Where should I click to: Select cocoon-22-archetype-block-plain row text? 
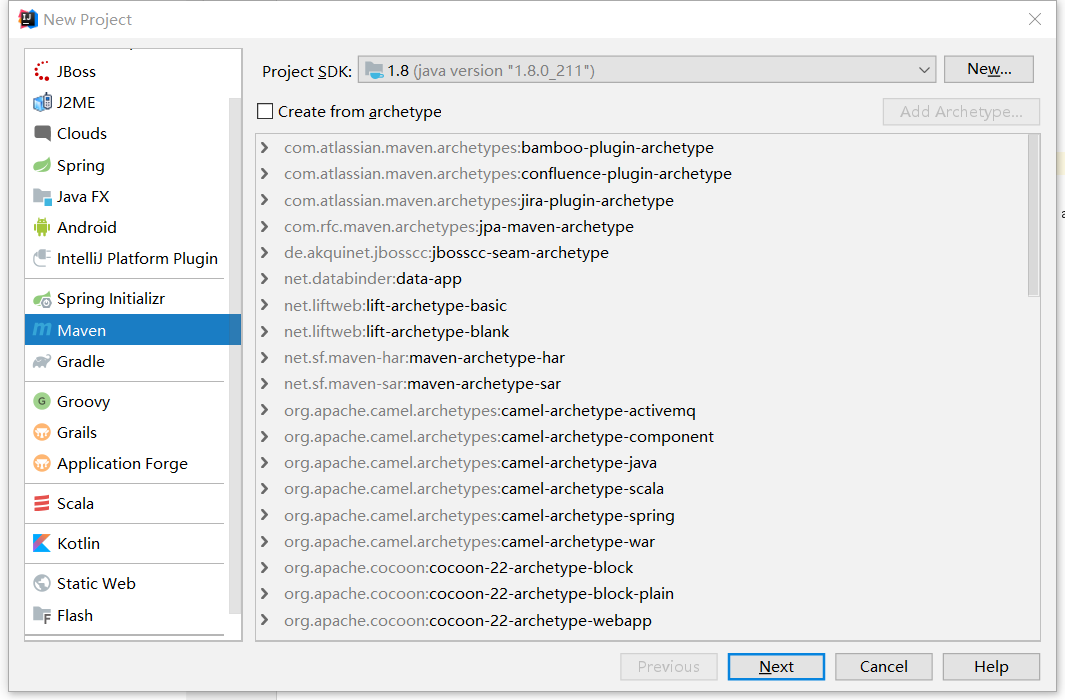[x=479, y=594]
